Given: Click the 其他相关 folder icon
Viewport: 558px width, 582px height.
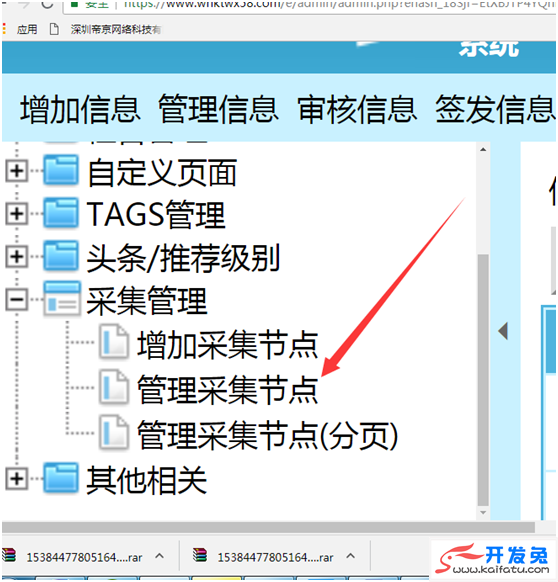Looking at the screenshot, I should pos(61,478).
